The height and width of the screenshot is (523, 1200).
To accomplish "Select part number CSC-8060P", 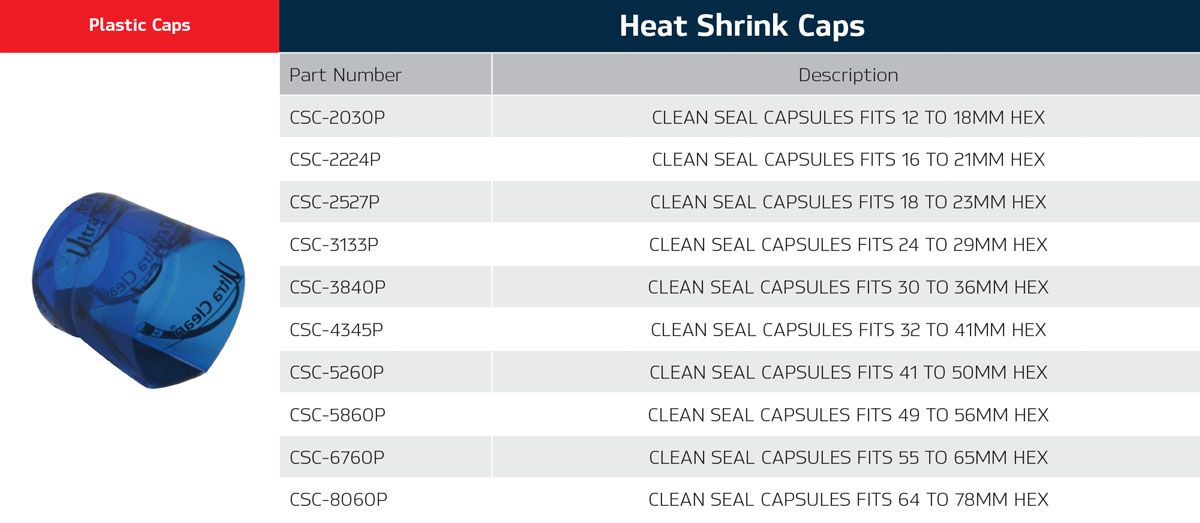I will click(337, 500).
